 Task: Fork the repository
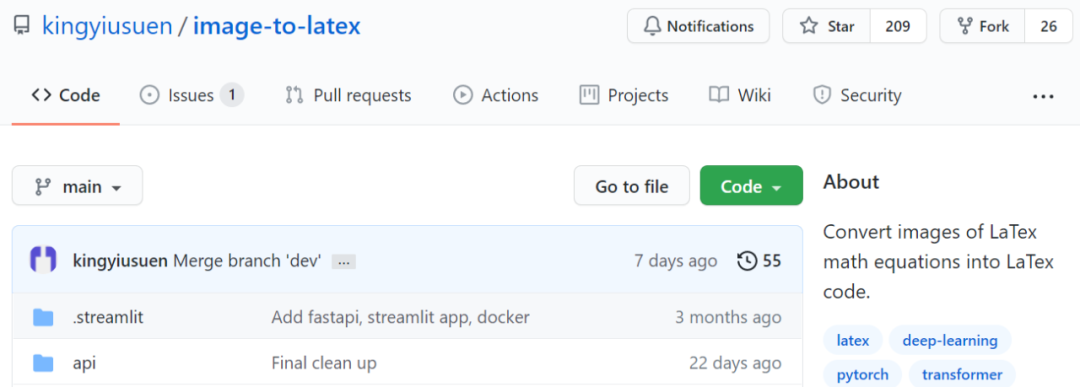983,26
